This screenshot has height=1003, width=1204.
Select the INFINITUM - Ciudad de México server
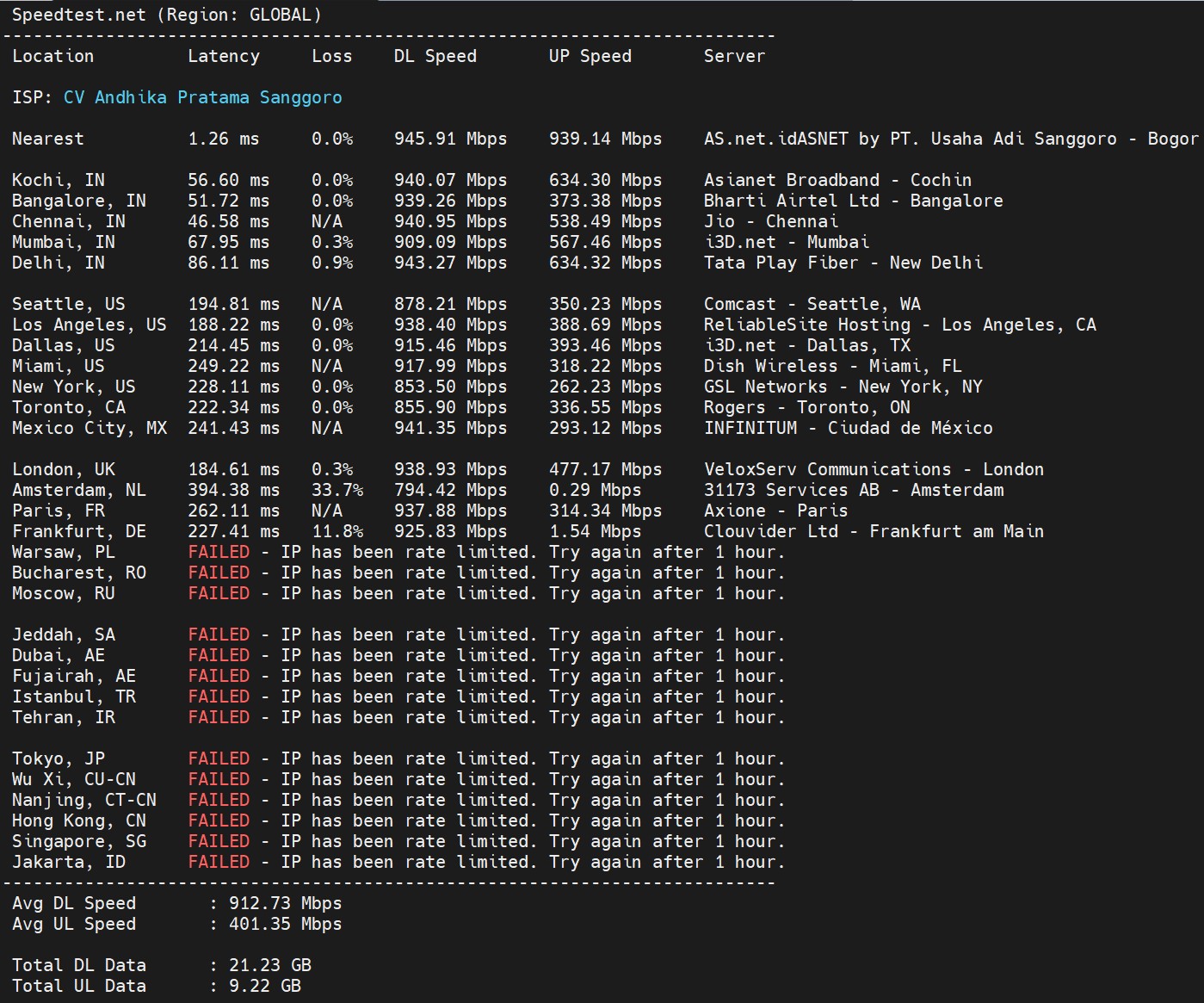coord(848,428)
